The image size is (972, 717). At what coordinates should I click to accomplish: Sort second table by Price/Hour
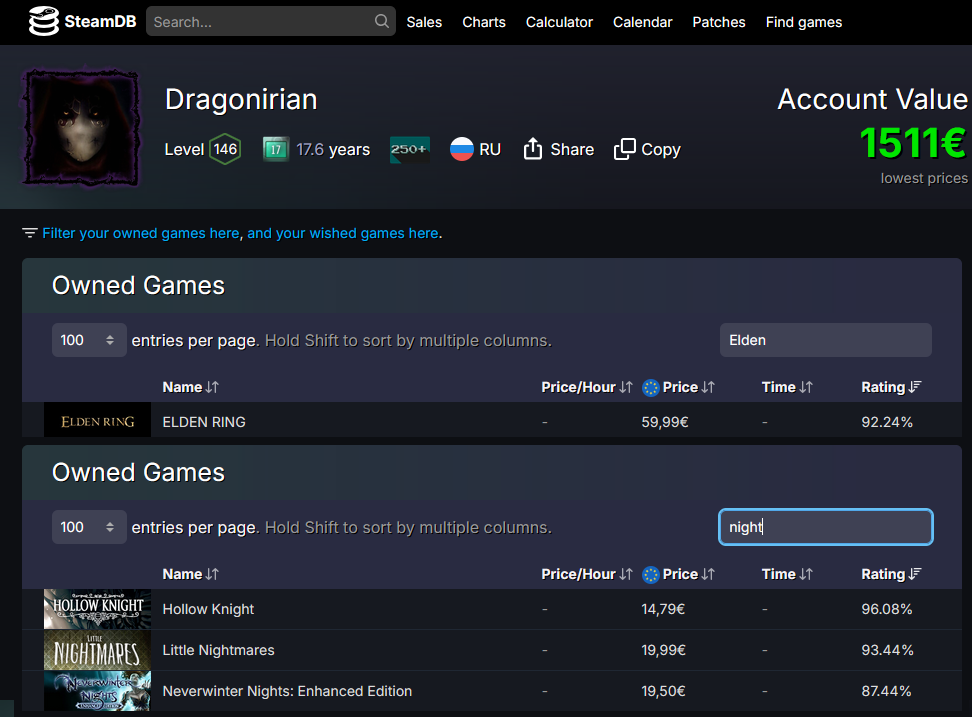coord(586,574)
